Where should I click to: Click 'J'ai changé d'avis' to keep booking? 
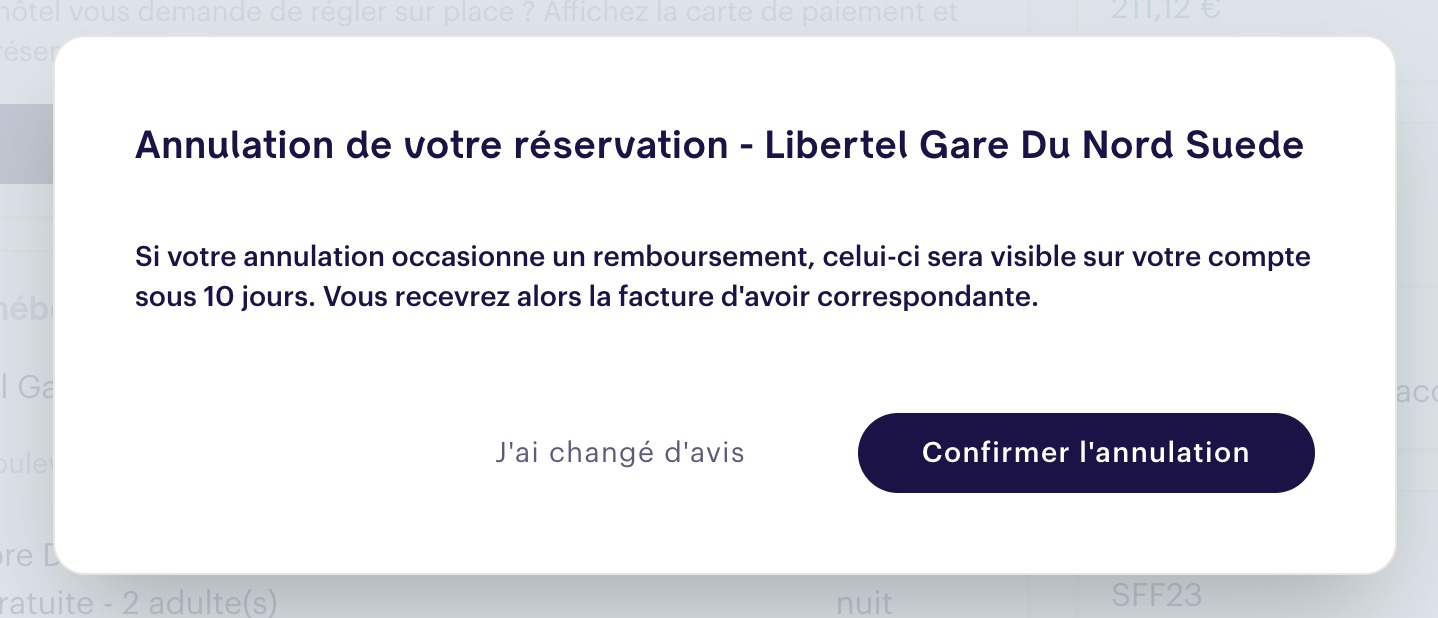pyautogui.click(x=619, y=452)
